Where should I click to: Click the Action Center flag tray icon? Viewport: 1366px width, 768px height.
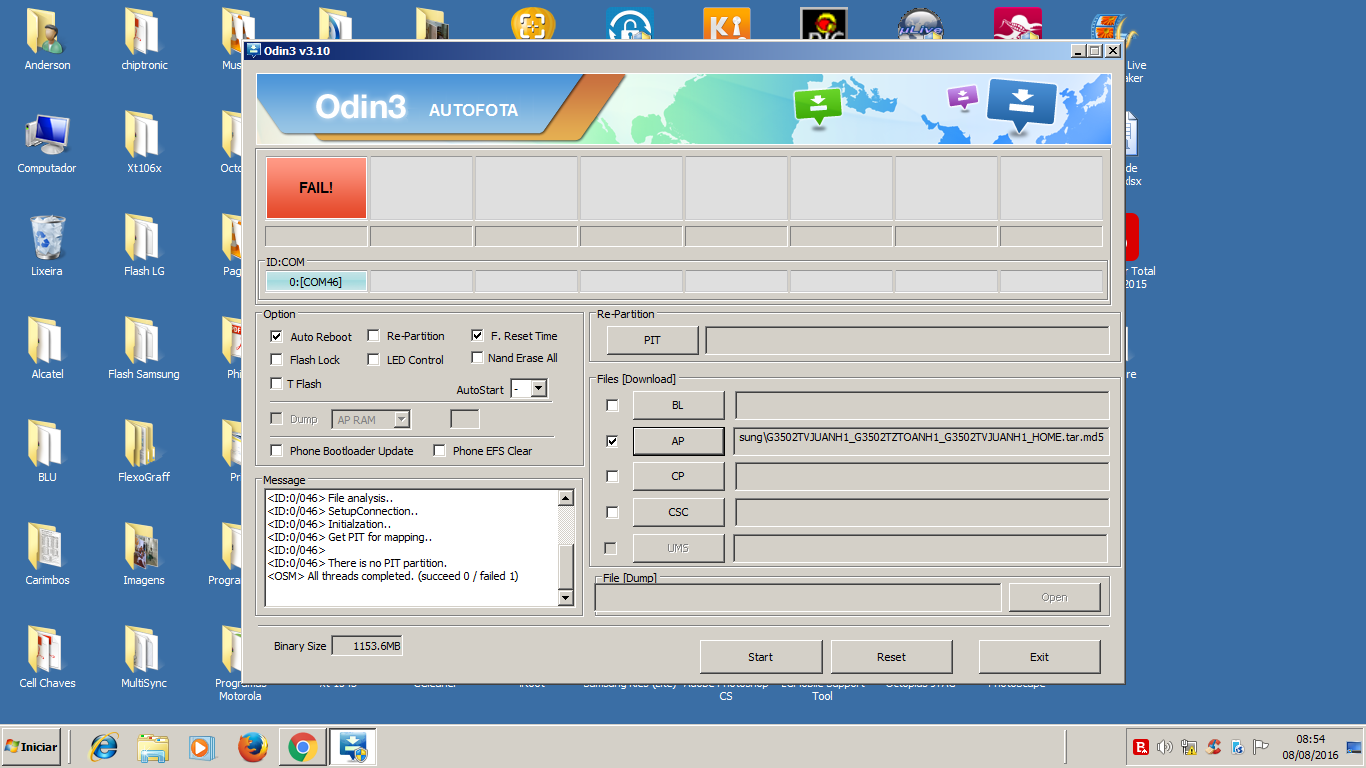point(1262,747)
